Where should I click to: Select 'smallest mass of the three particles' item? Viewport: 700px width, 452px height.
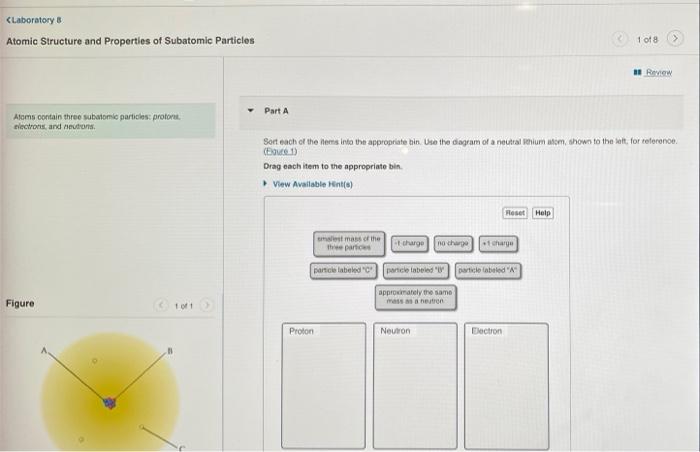click(x=349, y=243)
